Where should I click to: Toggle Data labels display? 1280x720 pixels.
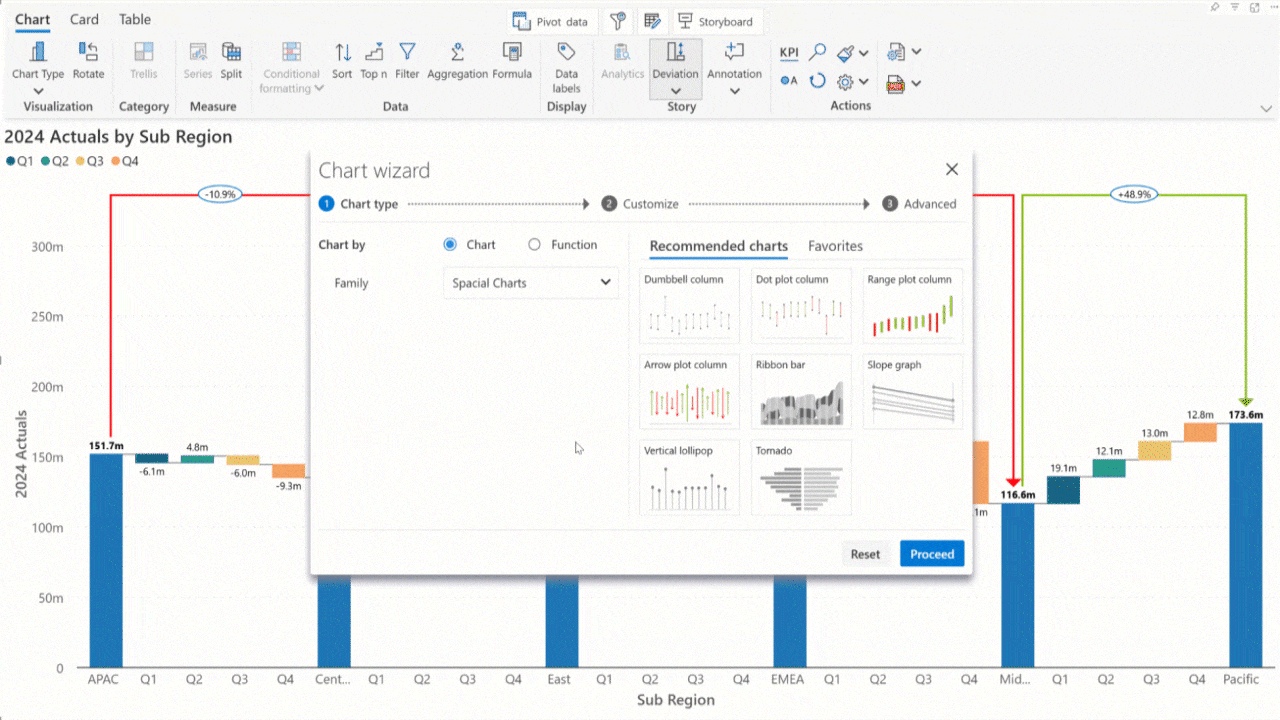click(566, 53)
